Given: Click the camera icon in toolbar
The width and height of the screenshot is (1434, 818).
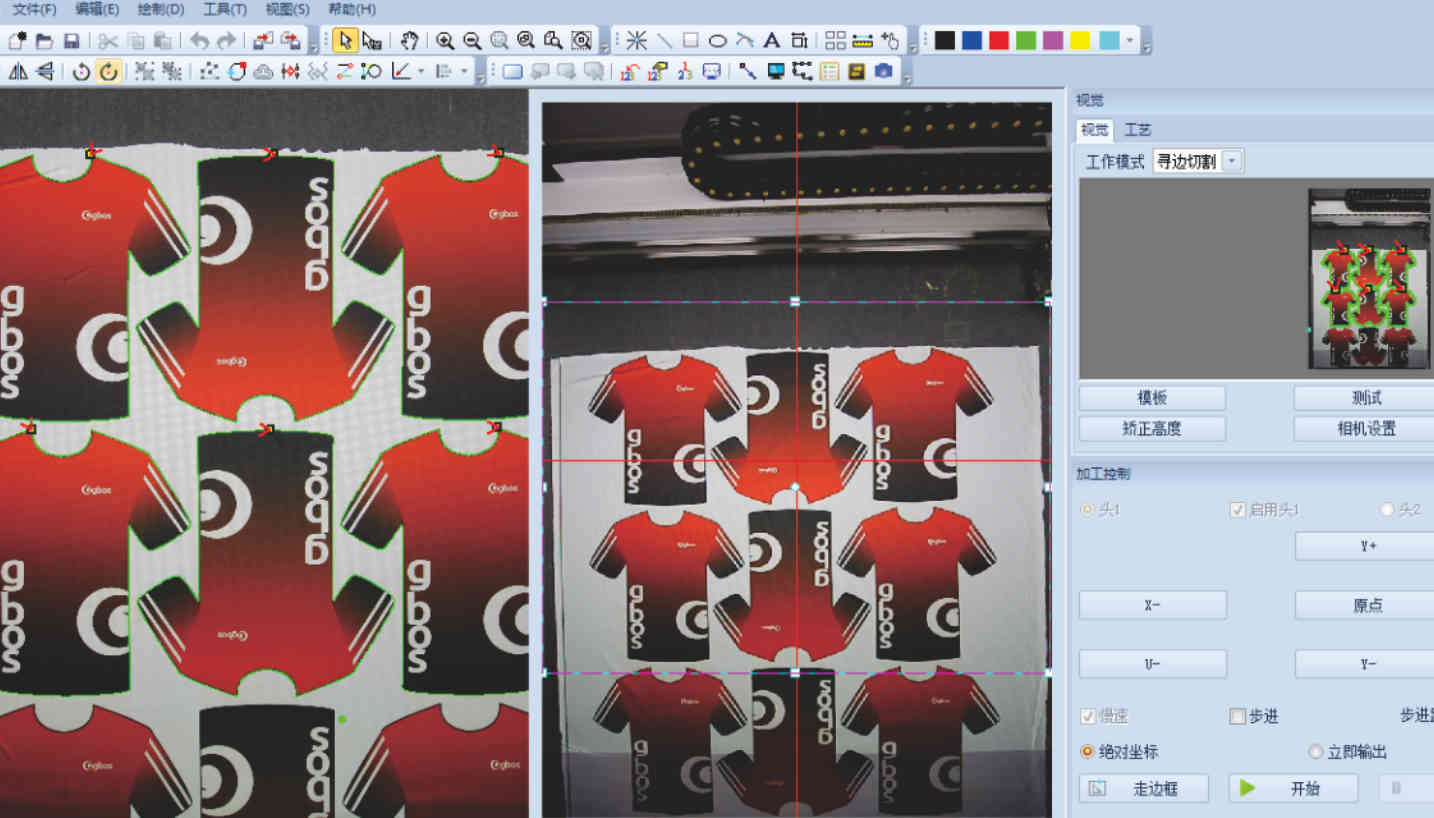Looking at the screenshot, I should point(883,71).
